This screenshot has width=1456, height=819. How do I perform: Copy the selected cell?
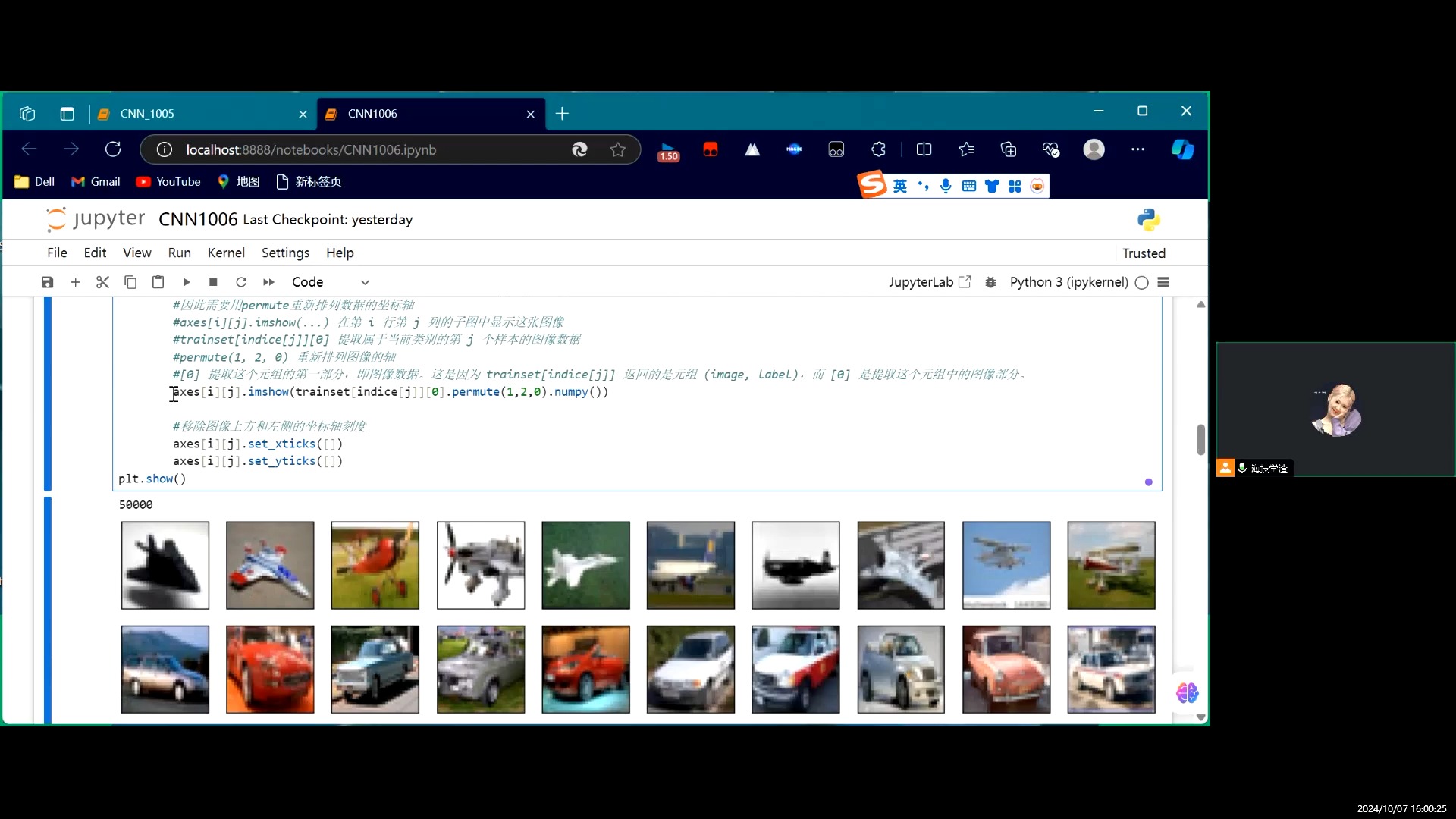point(130,282)
